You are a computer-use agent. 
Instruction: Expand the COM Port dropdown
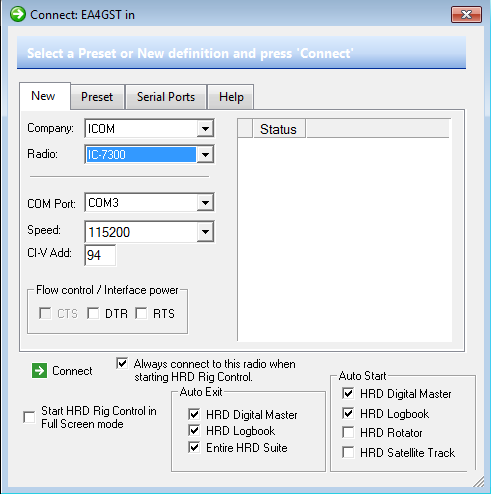(x=205, y=203)
